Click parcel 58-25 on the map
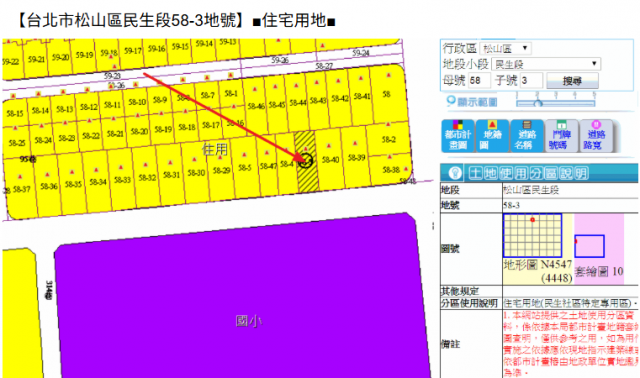The width and height of the screenshot is (640, 378). (17, 143)
